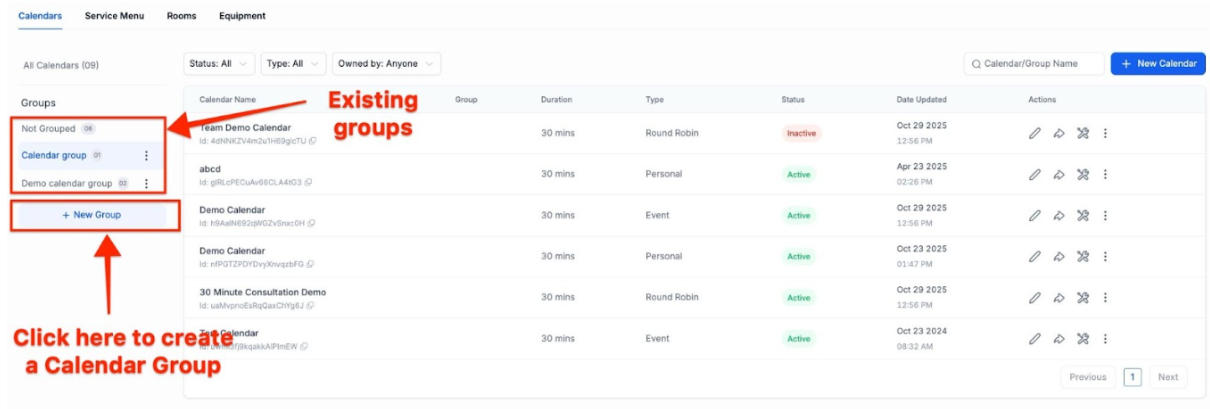Expand the Status: All filter dropdown
Image resolution: width=1210 pixels, height=409 pixels.
tap(219, 64)
